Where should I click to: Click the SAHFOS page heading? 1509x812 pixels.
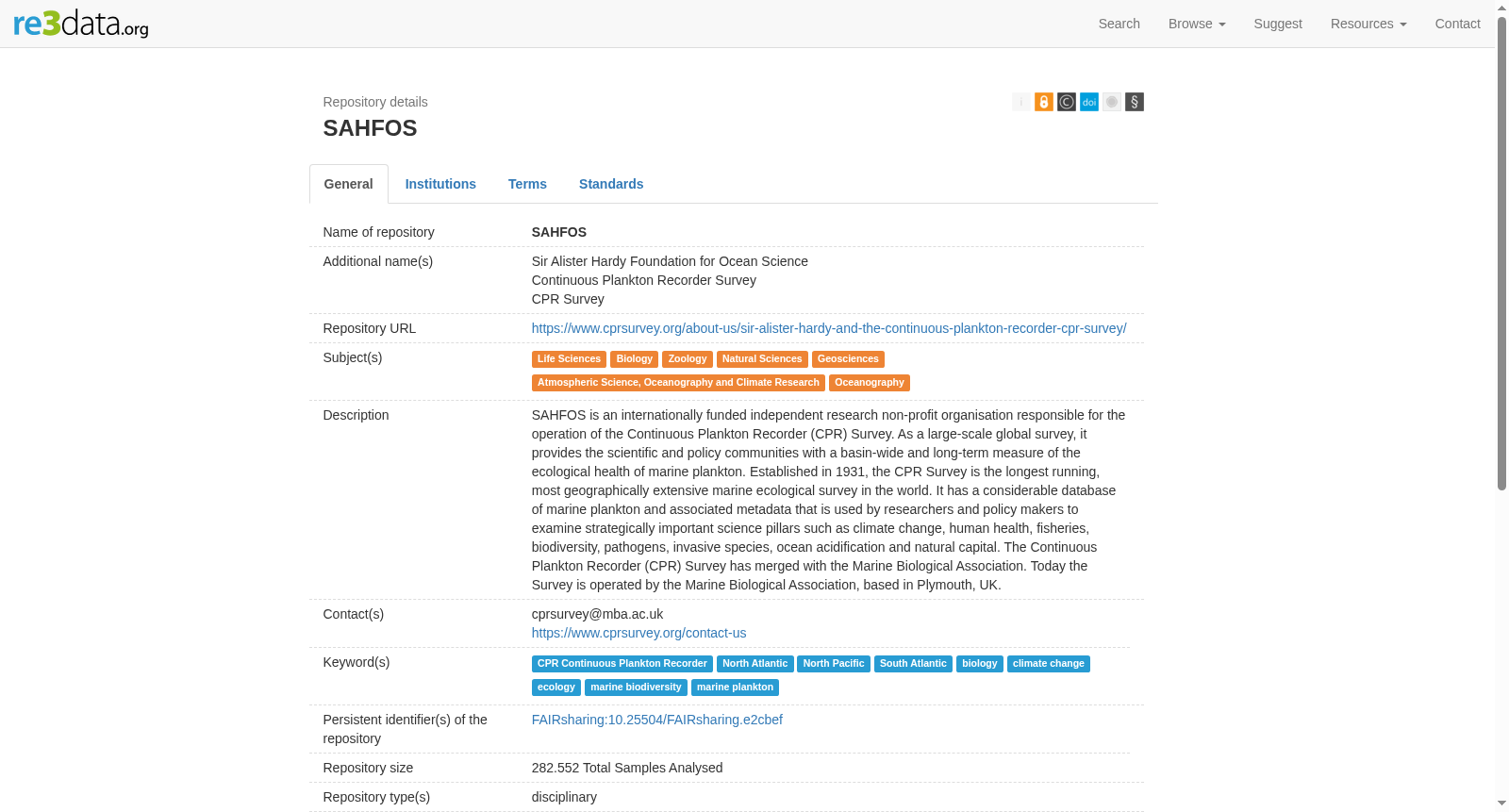click(370, 128)
